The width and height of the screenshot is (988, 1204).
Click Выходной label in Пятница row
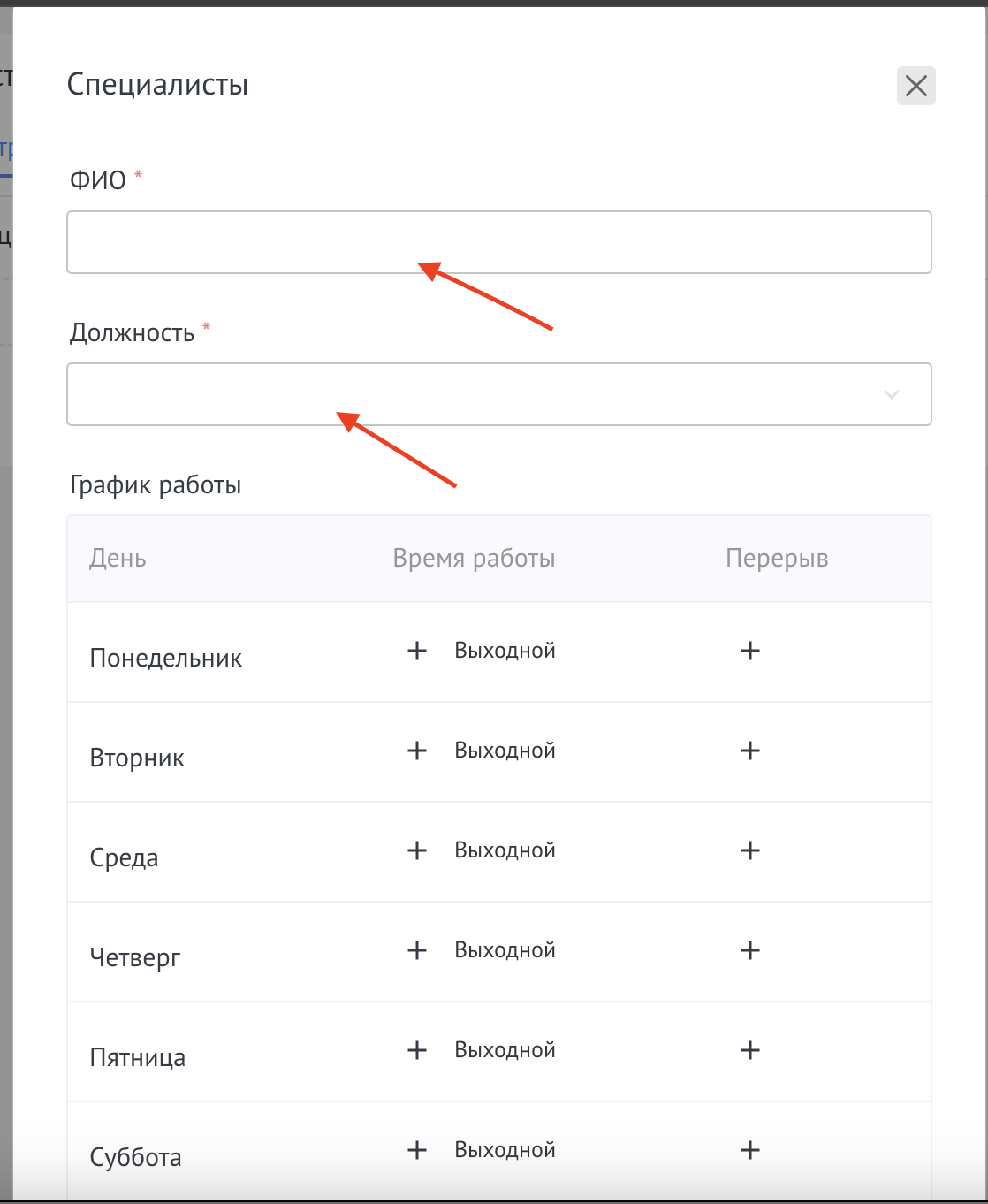pyautogui.click(x=505, y=1051)
